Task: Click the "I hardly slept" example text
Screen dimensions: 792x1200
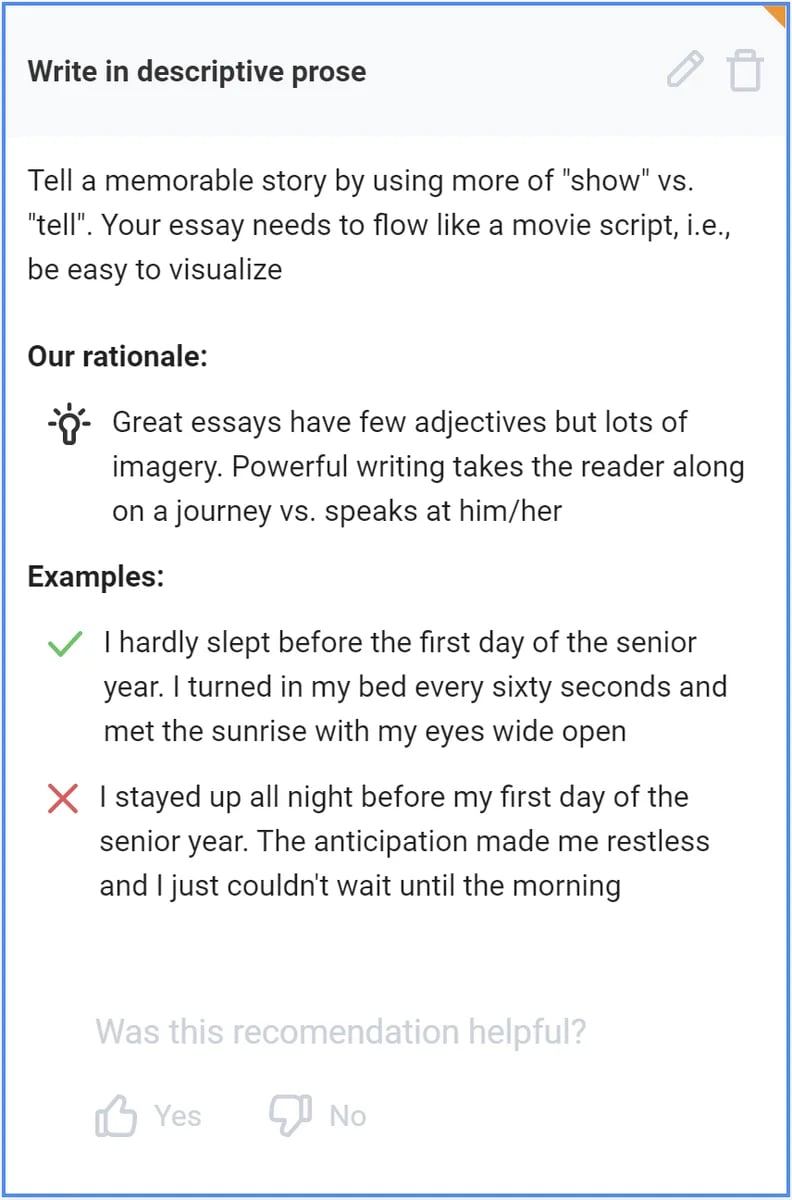Action: pos(415,686)
